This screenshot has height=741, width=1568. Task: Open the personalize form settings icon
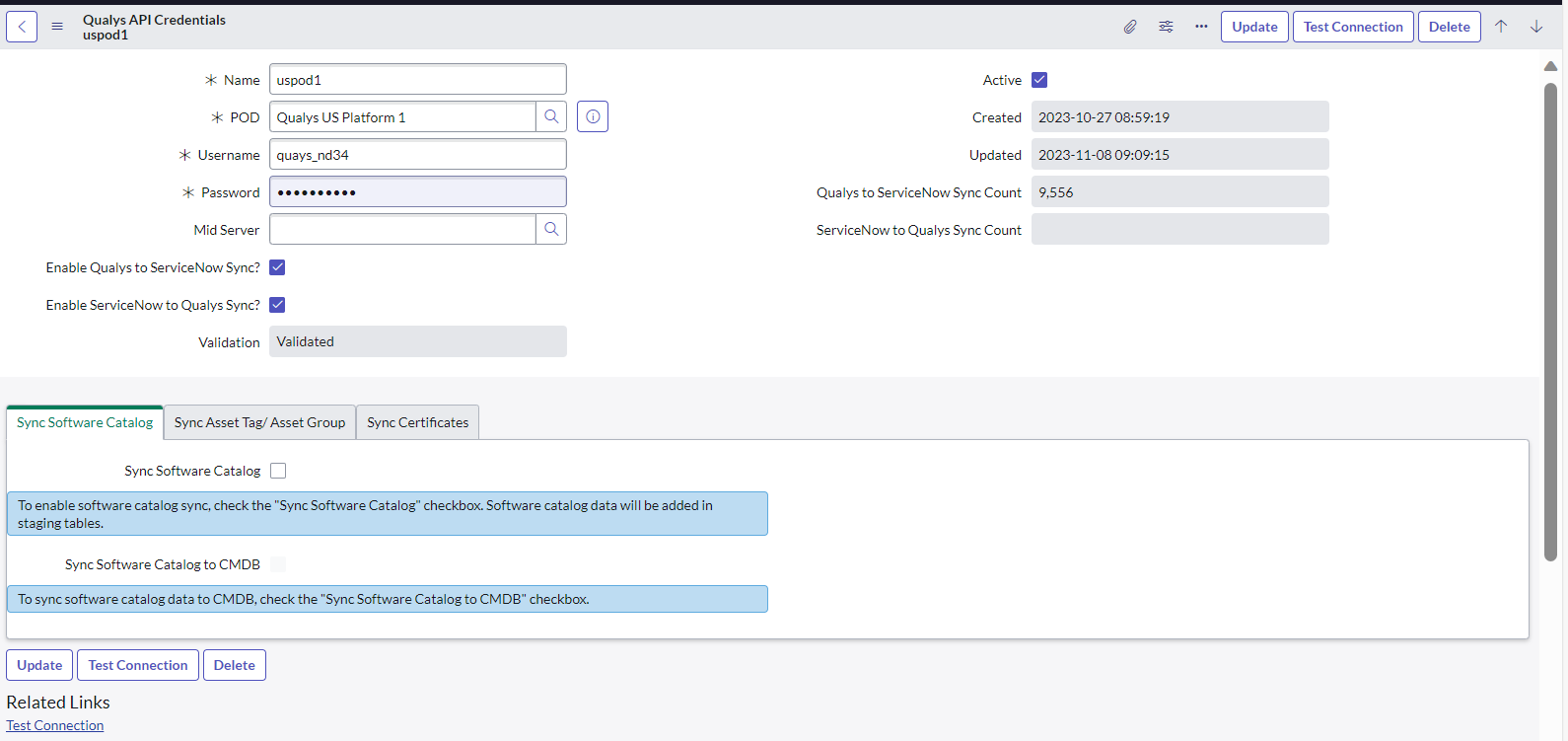click(x=1166, y=27)
